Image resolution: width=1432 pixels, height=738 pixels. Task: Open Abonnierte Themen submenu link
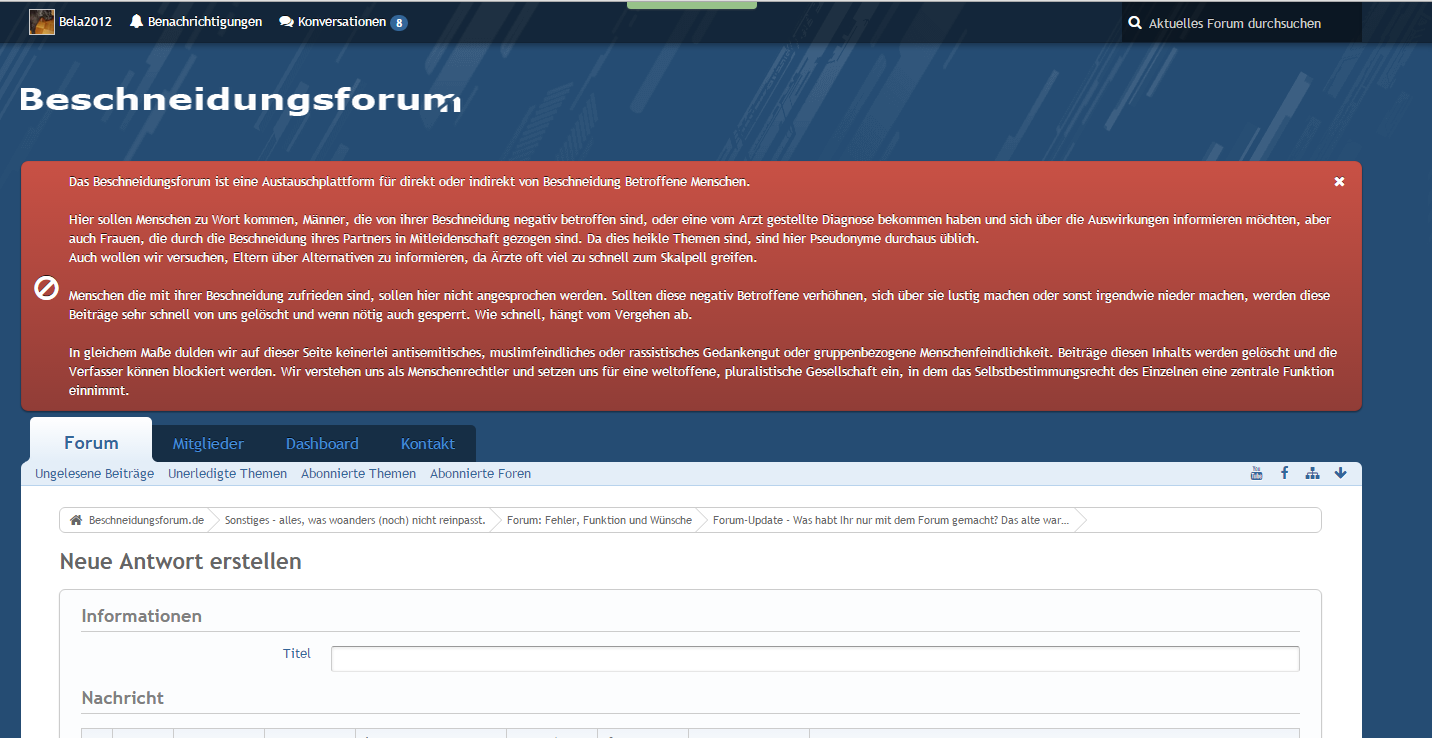pos(359,474)
